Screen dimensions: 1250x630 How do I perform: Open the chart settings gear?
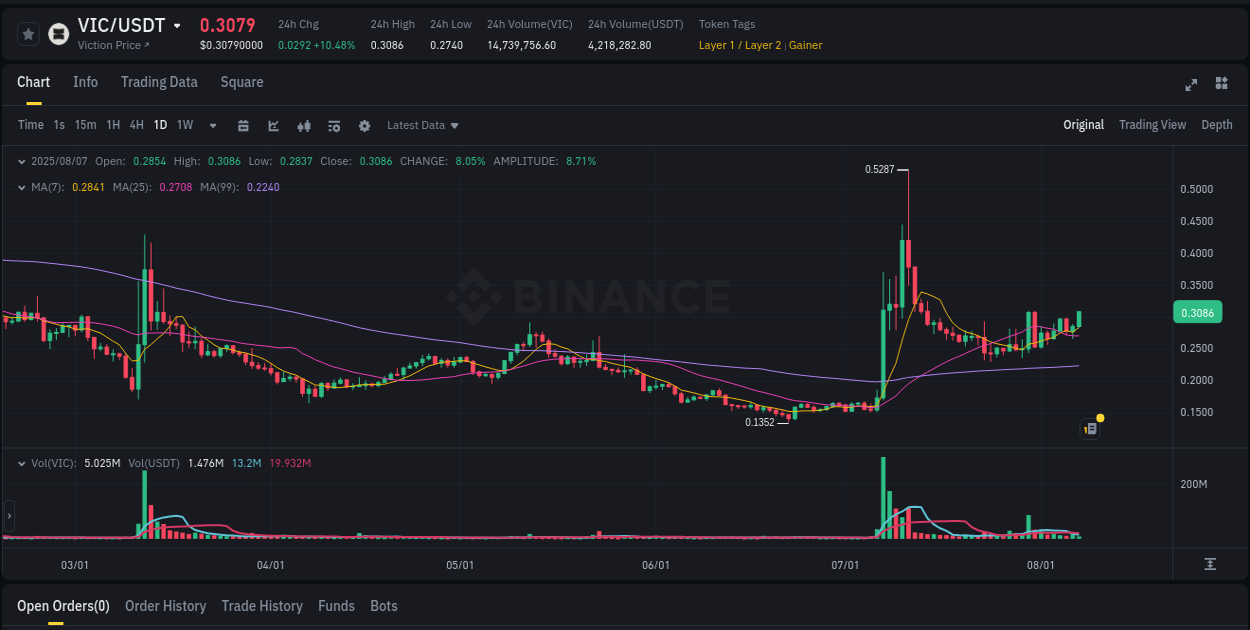tap(364, 125)
